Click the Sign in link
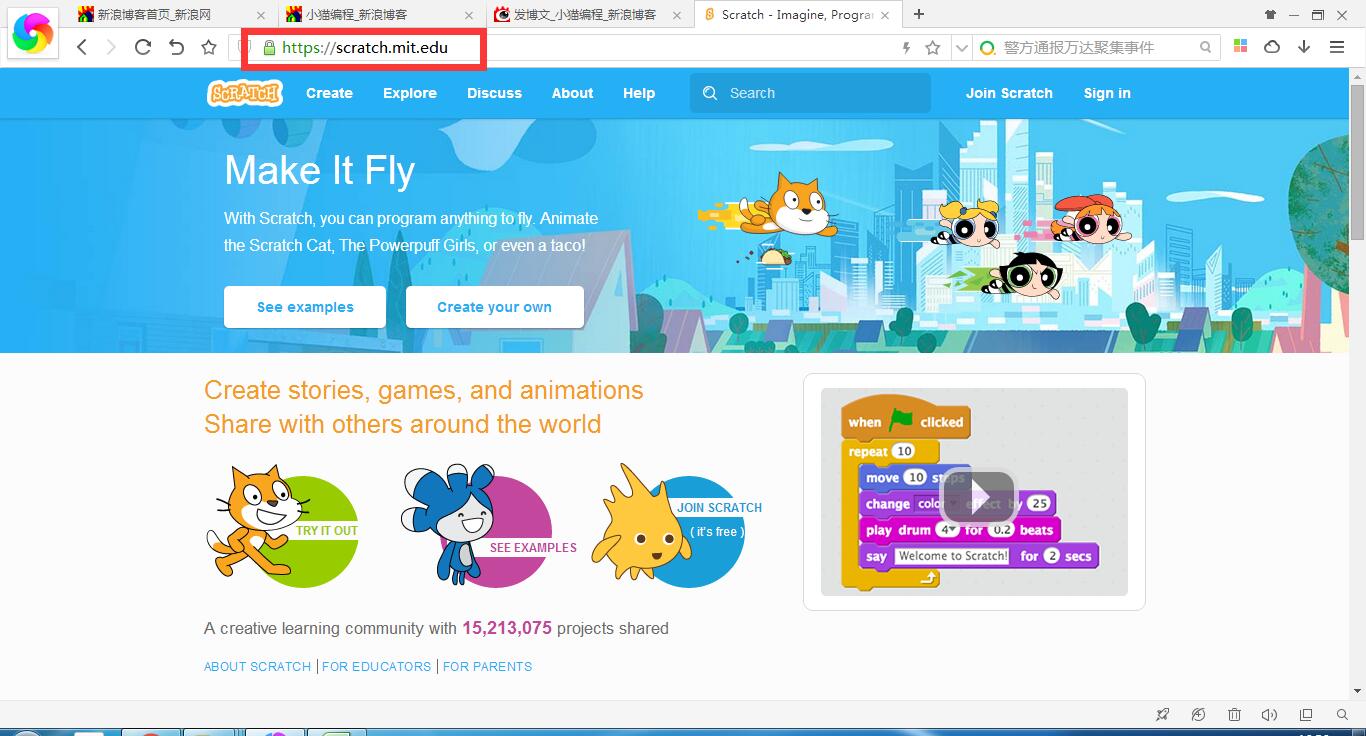 coord(1107,93)
